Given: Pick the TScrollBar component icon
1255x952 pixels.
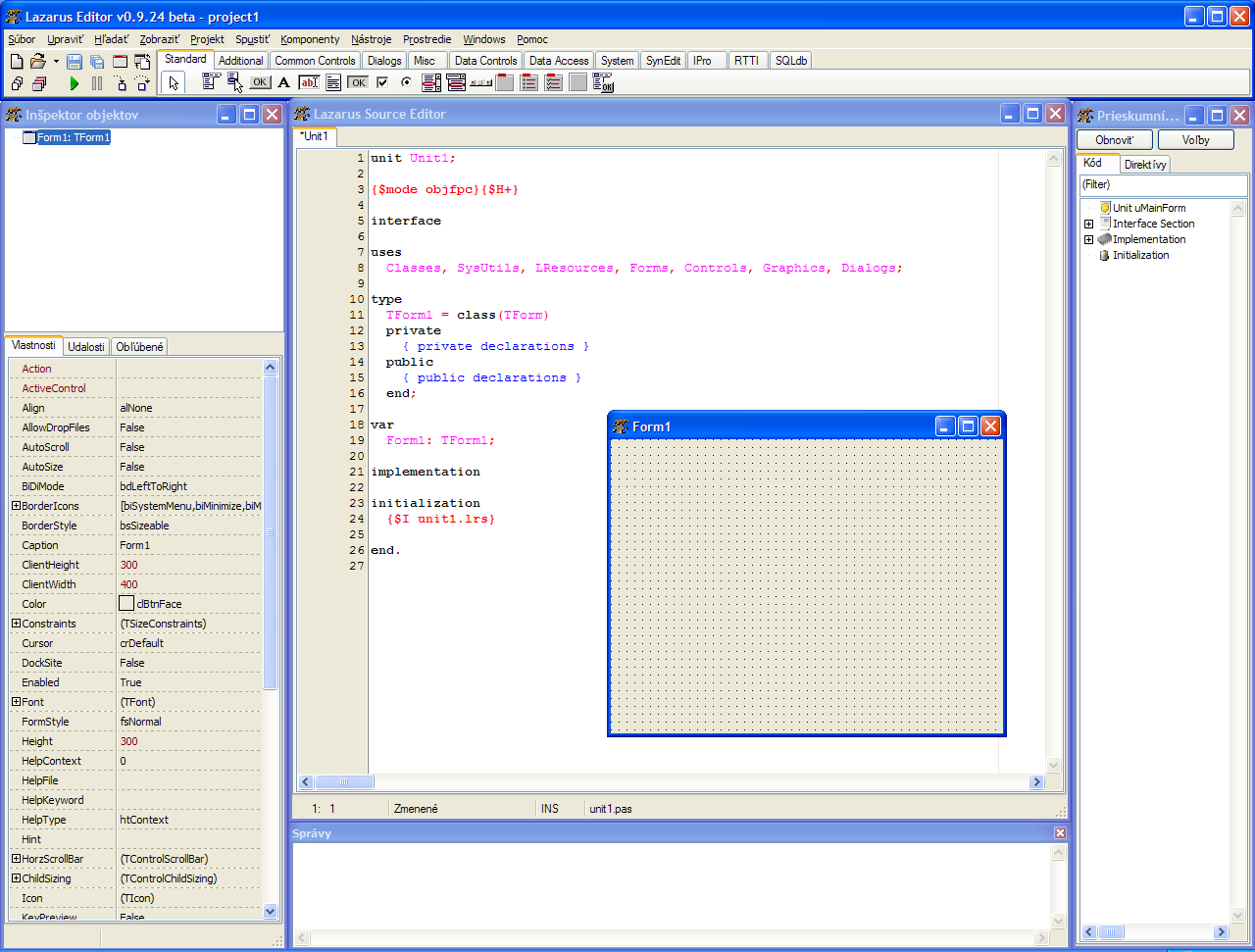Looking at the screenshot, I should tap(480, 82).
